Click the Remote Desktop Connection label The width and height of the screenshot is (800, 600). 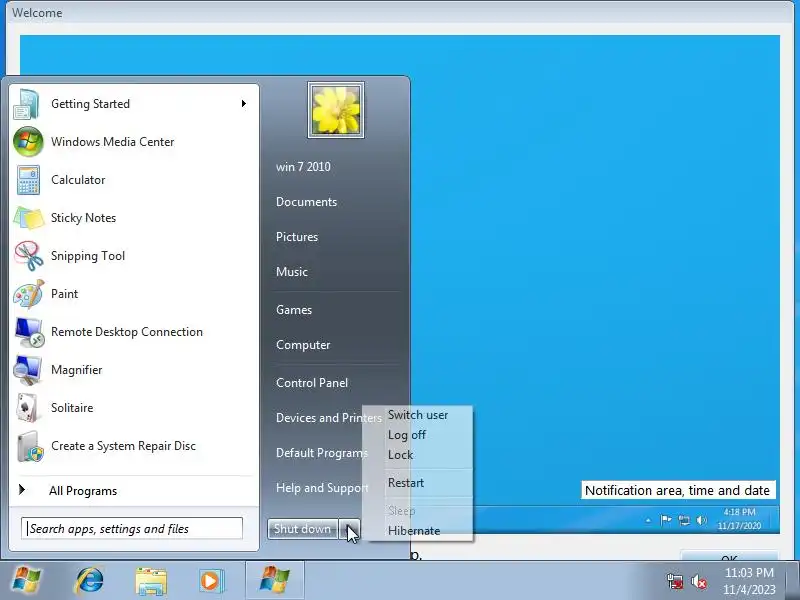point(127,332)
